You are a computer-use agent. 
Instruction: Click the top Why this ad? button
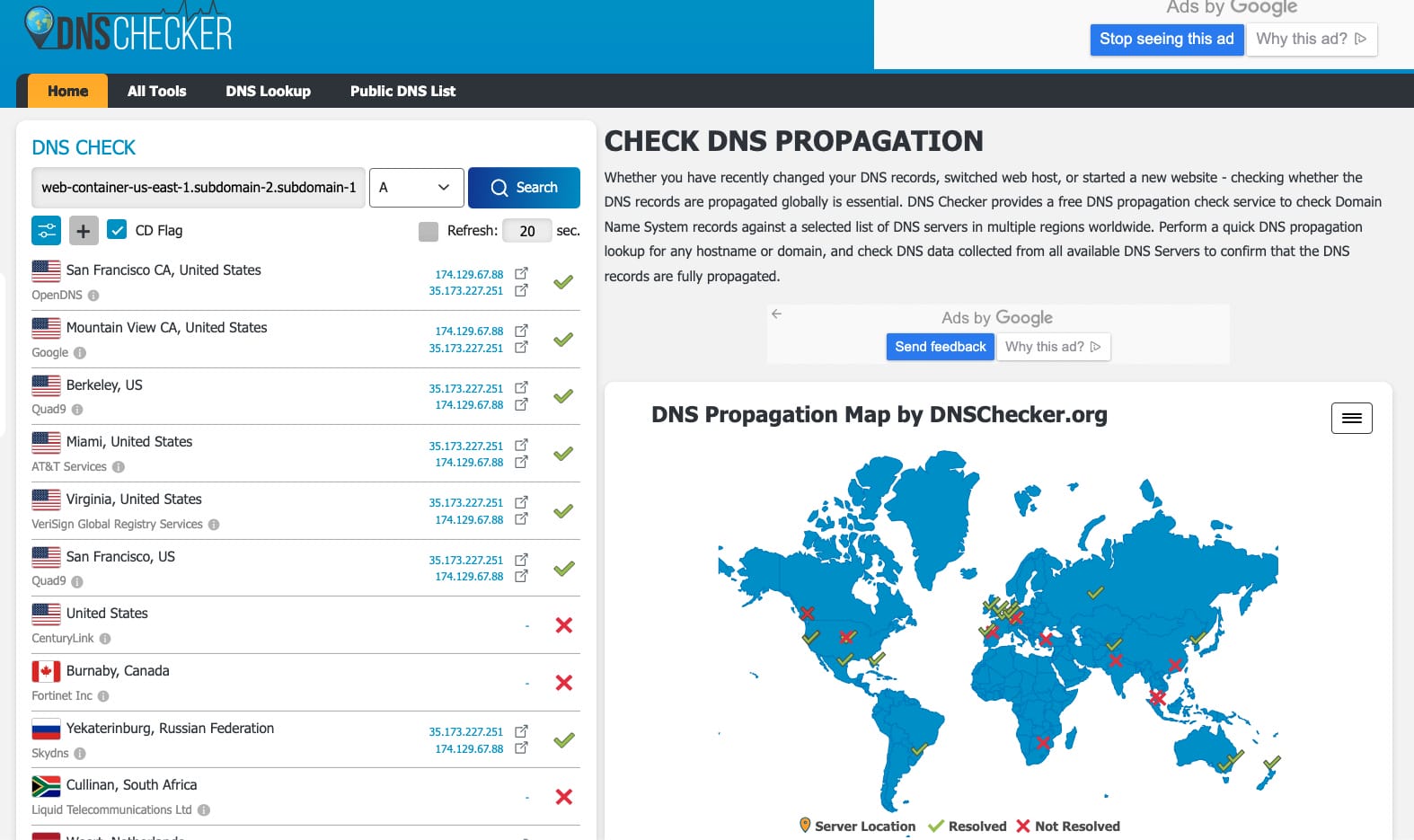click(x=1312, y=39)
